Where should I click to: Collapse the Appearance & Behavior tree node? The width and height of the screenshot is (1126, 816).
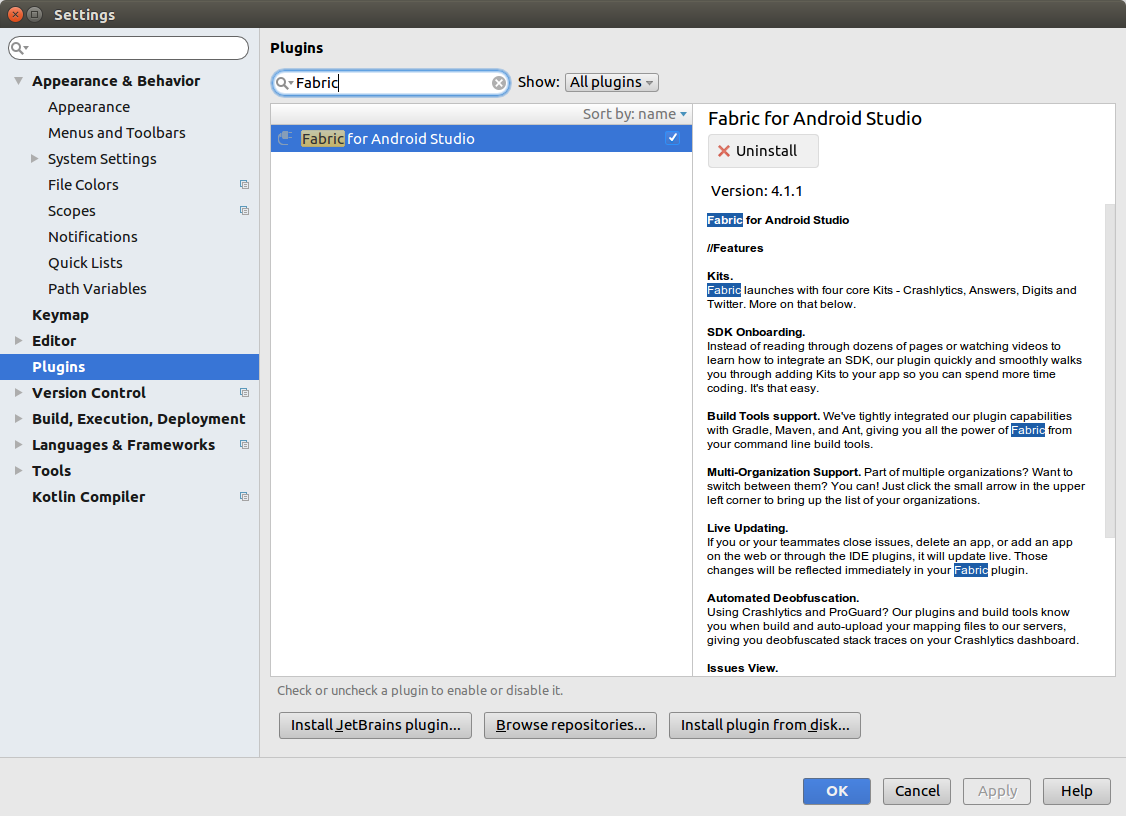(19, 81)
